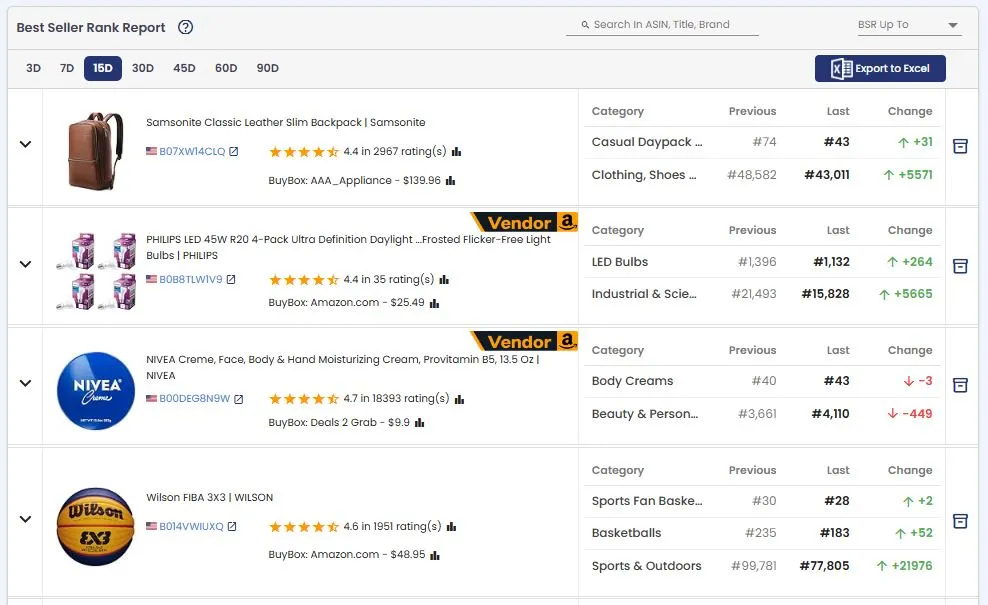Open external link icon beside B00DEG8N9W
988x605 pixels.
239,399
